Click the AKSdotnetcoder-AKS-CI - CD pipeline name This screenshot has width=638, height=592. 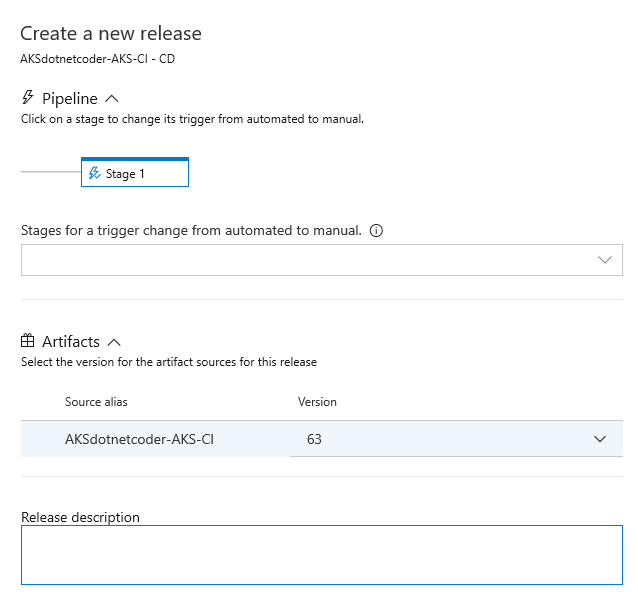click(x=98, y=59)
